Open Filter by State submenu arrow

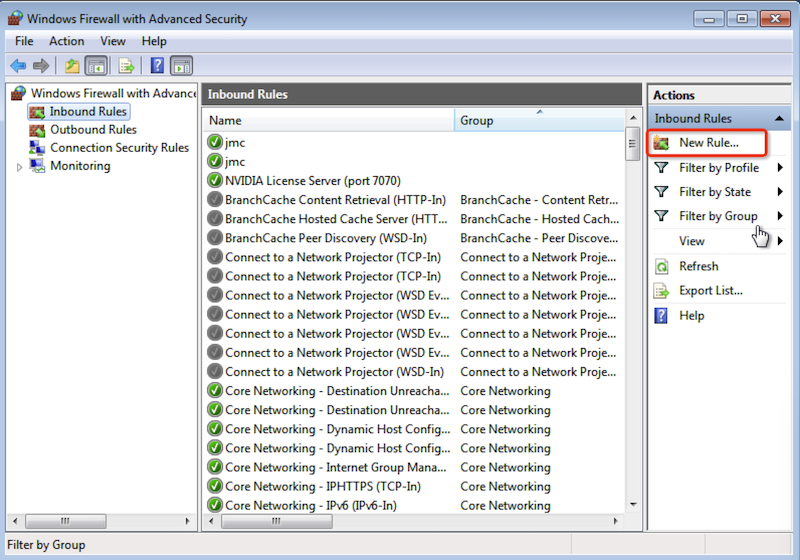point(780,192)
